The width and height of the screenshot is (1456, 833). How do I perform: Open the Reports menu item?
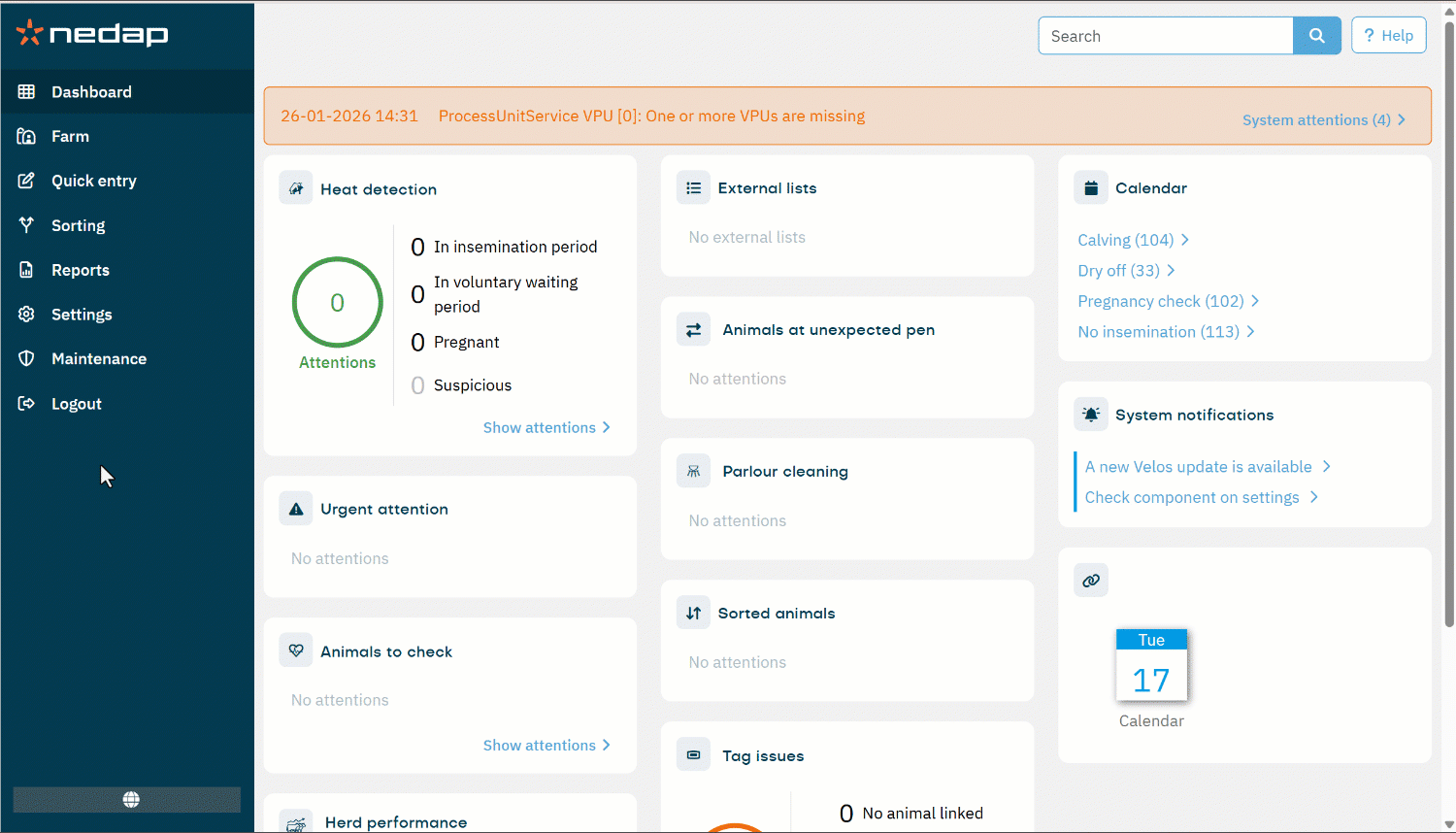[127, 270]
